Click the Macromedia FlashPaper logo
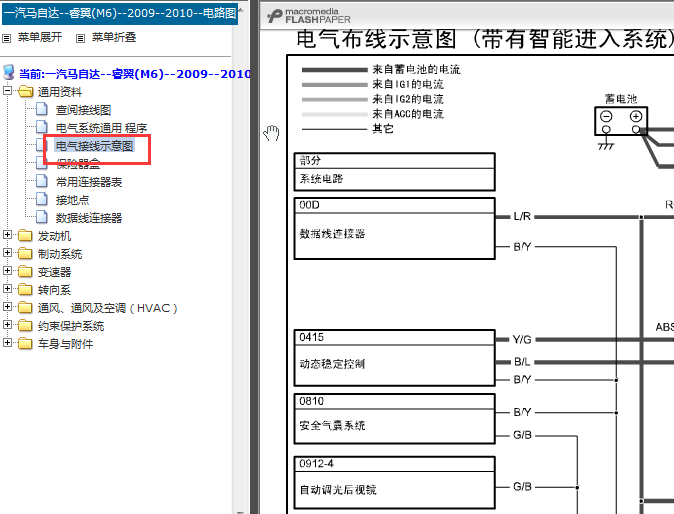The height and width of the screenshot is (514, 674). tap(309, 16)
